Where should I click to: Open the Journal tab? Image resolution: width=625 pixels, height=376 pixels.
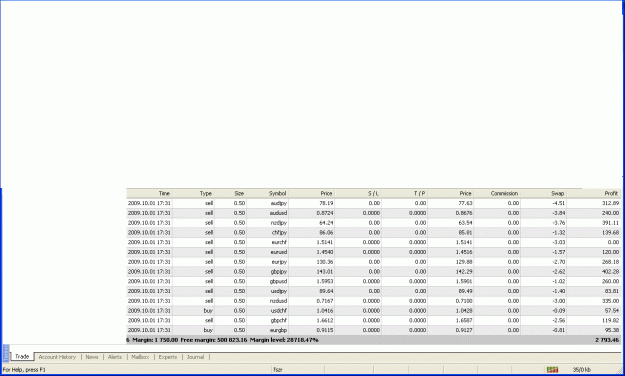pyautogui.click(x=195, y=357)
